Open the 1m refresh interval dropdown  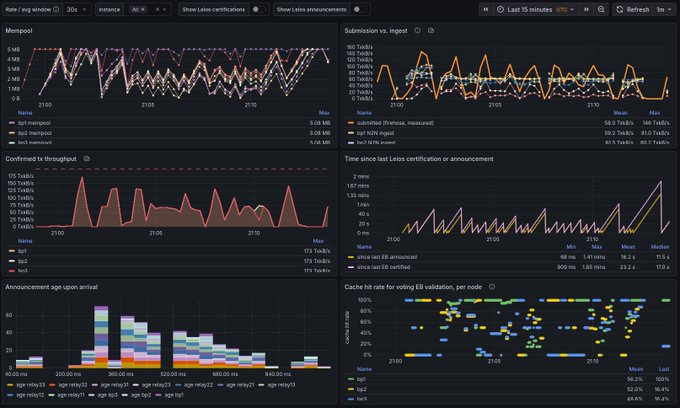coord(663,9)
